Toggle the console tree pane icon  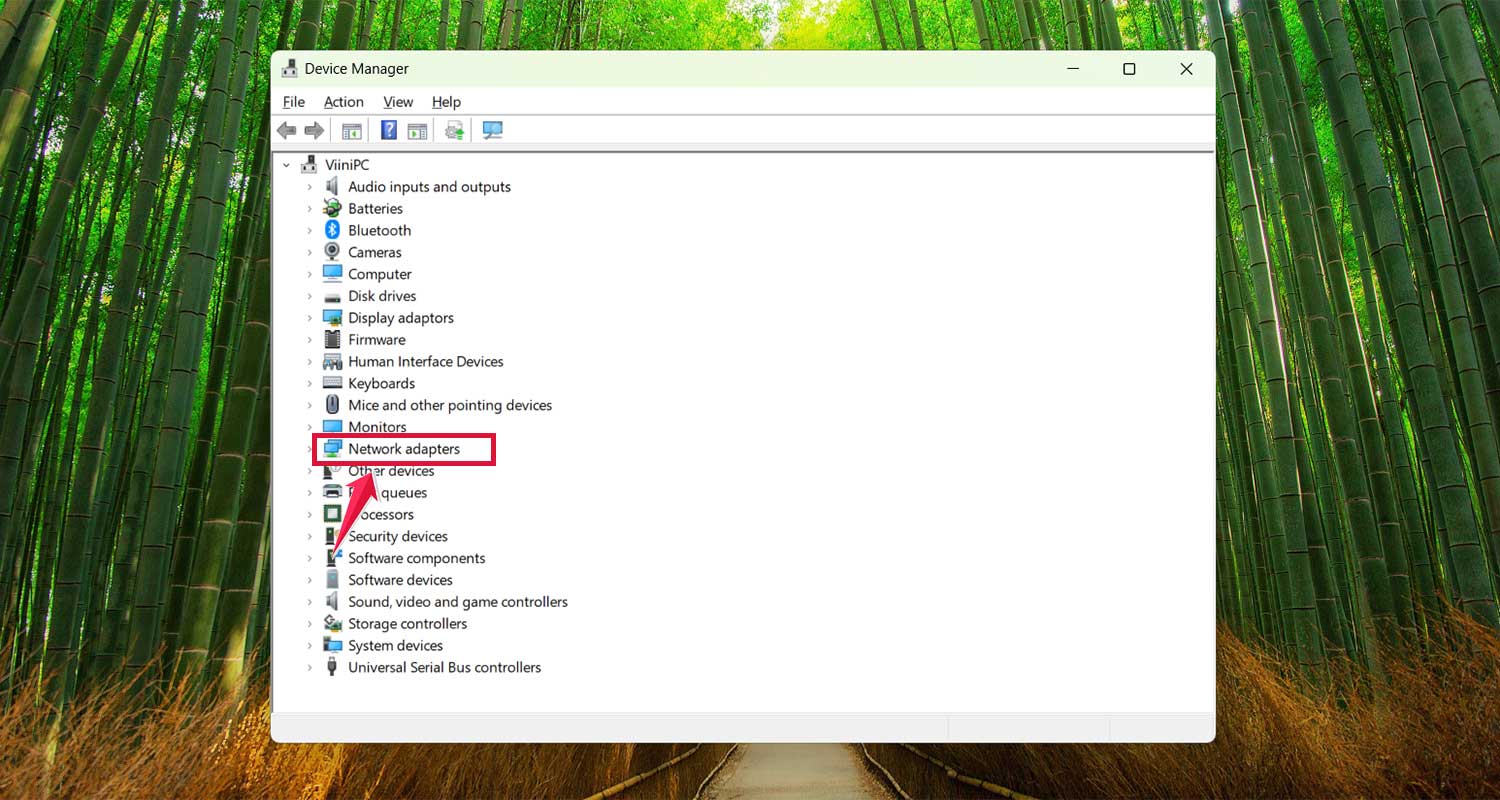pos(351,130)
